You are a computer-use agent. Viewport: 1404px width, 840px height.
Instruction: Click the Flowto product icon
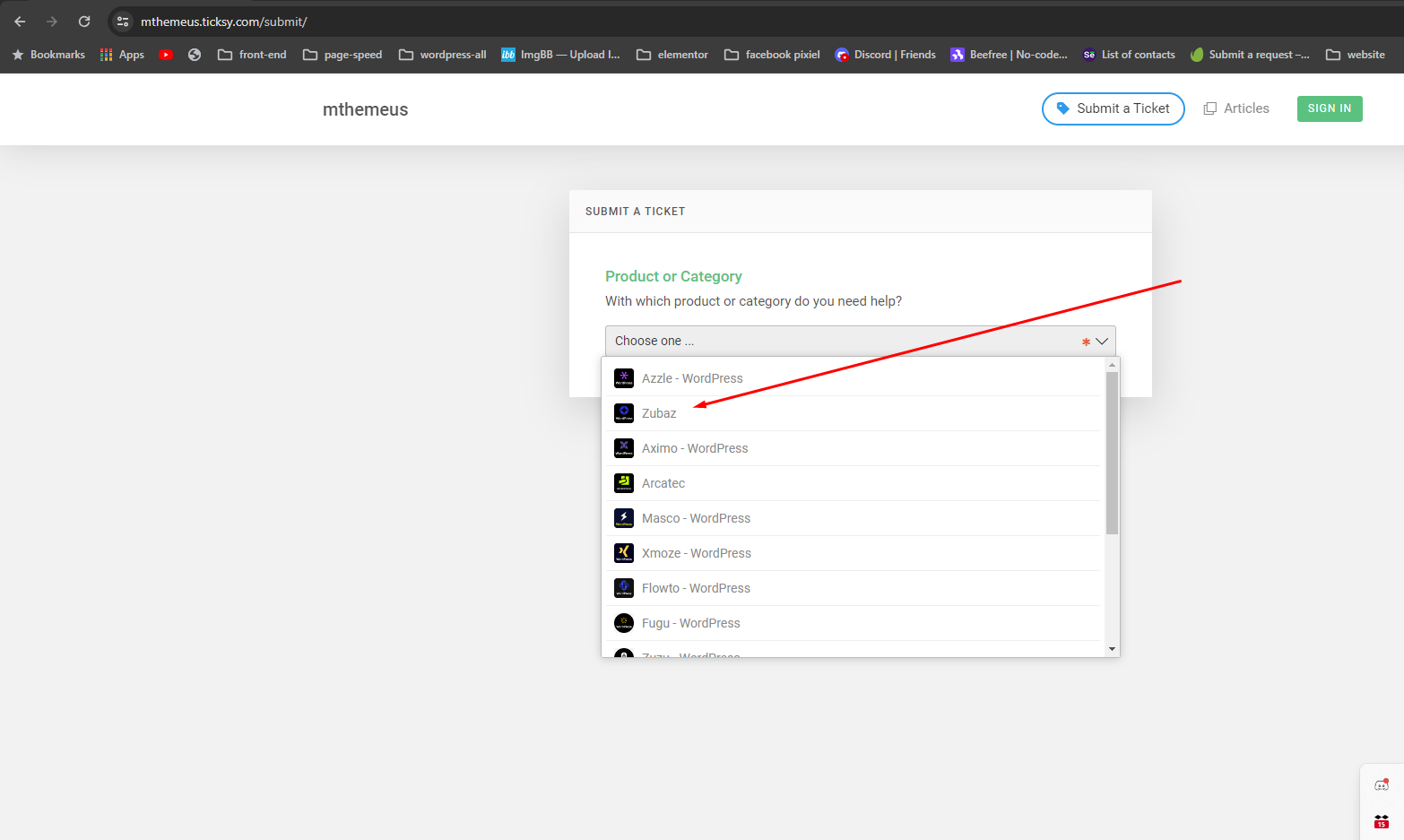pos(624,588)
